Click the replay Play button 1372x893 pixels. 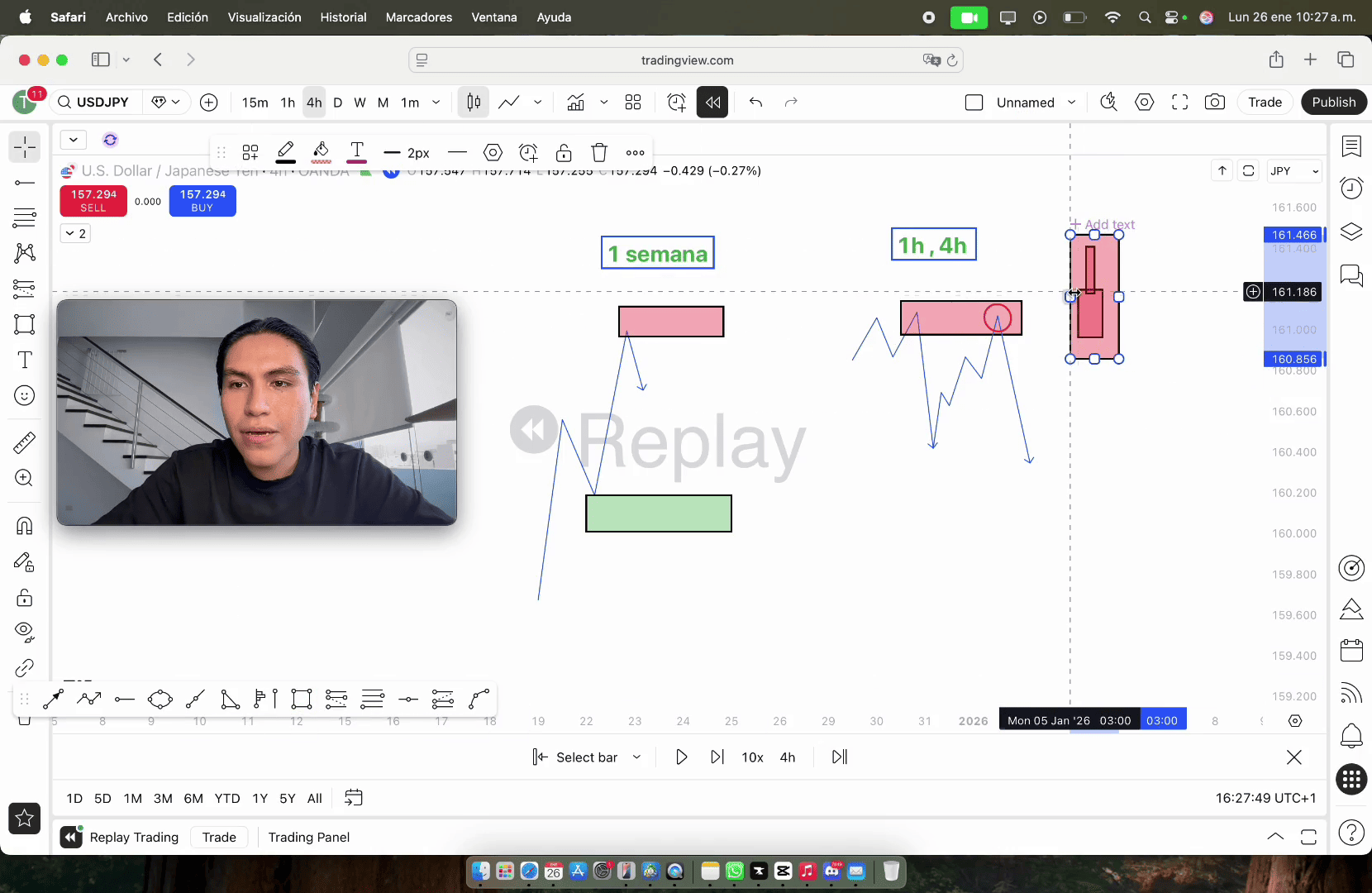(x=681, y=757)
